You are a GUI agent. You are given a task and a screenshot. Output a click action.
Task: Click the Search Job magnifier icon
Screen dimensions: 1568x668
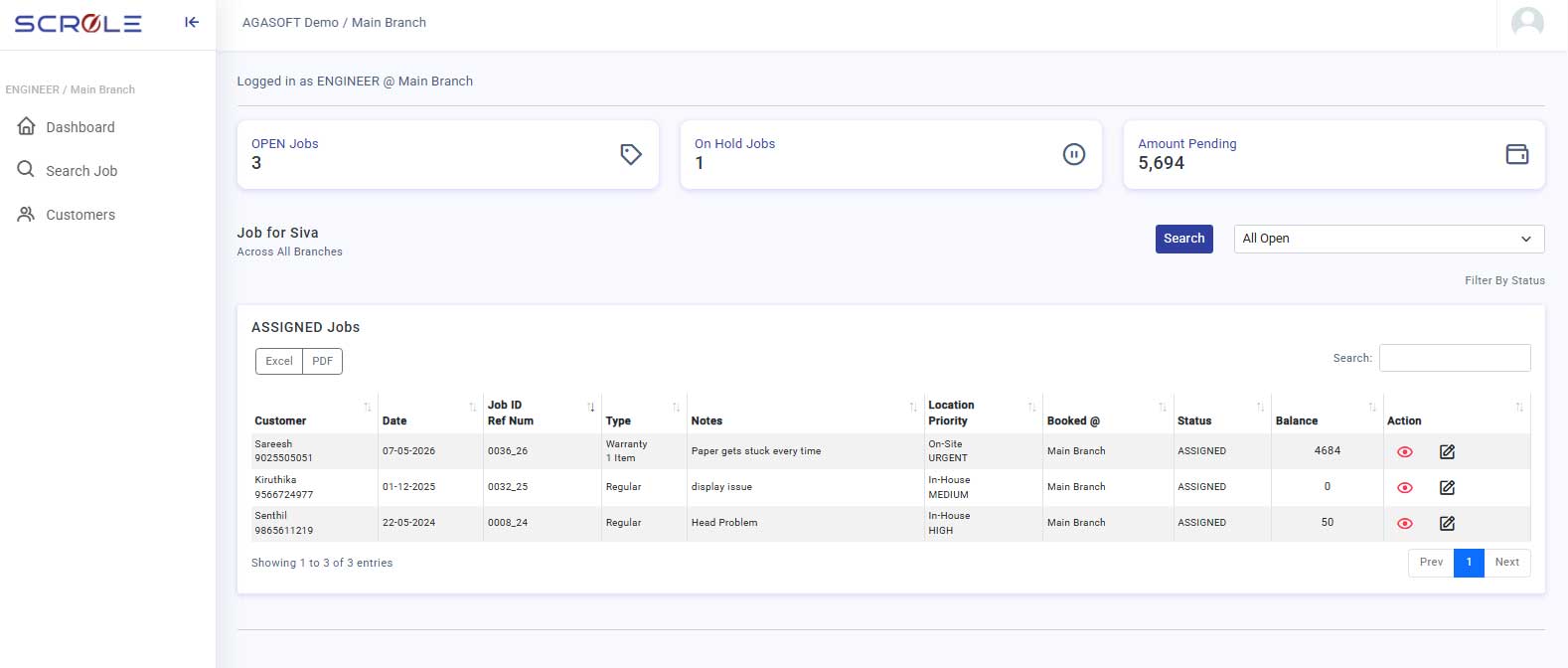pos(26,170)
